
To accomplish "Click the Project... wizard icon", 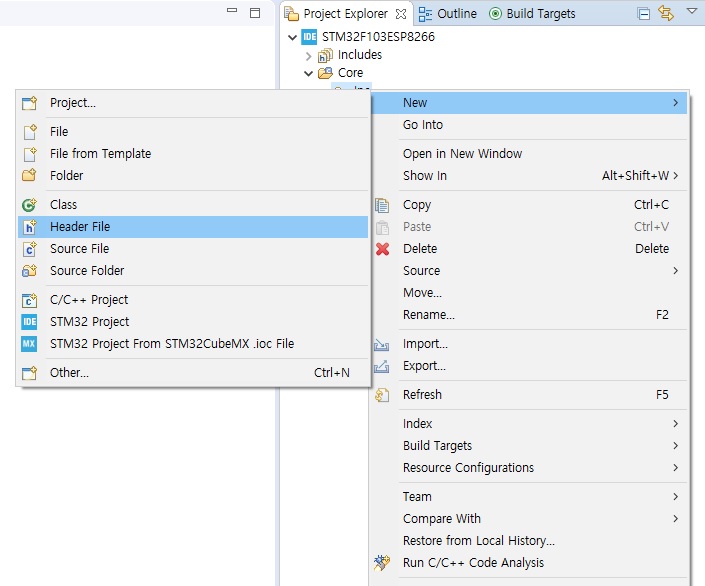I will point(29,103).
